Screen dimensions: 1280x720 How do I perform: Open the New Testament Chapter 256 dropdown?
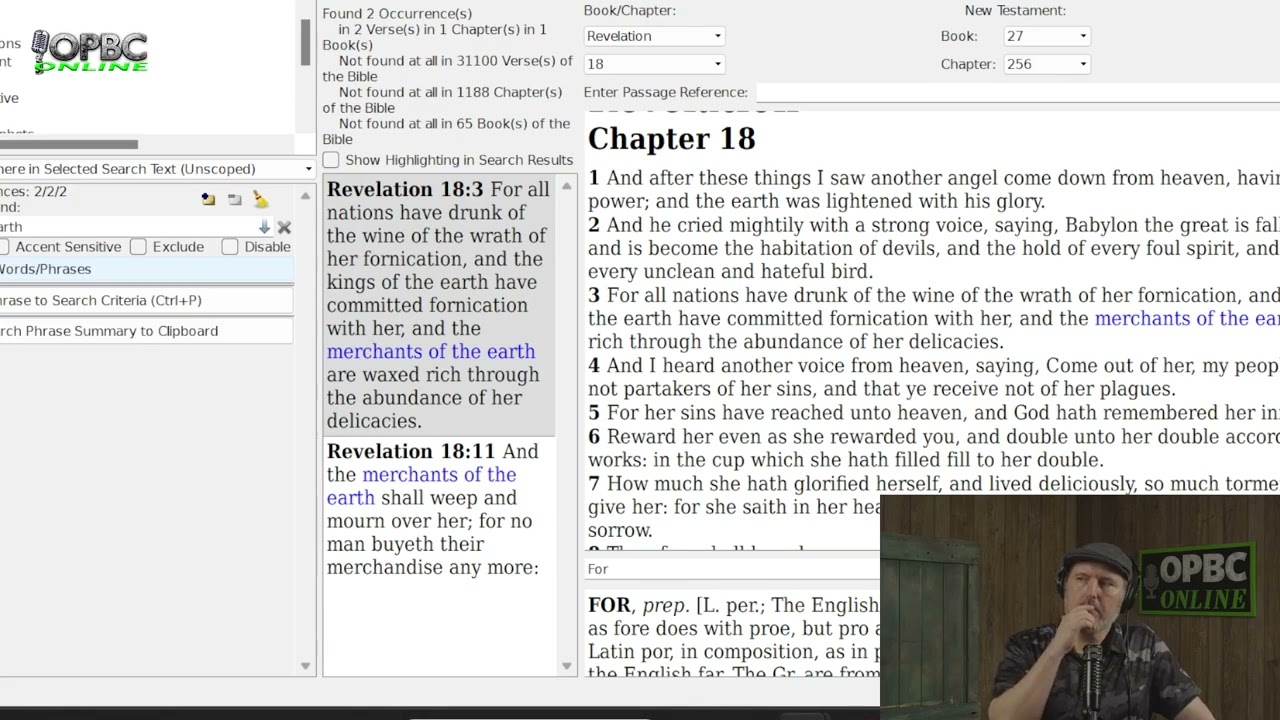click(x=1046, y=64)
